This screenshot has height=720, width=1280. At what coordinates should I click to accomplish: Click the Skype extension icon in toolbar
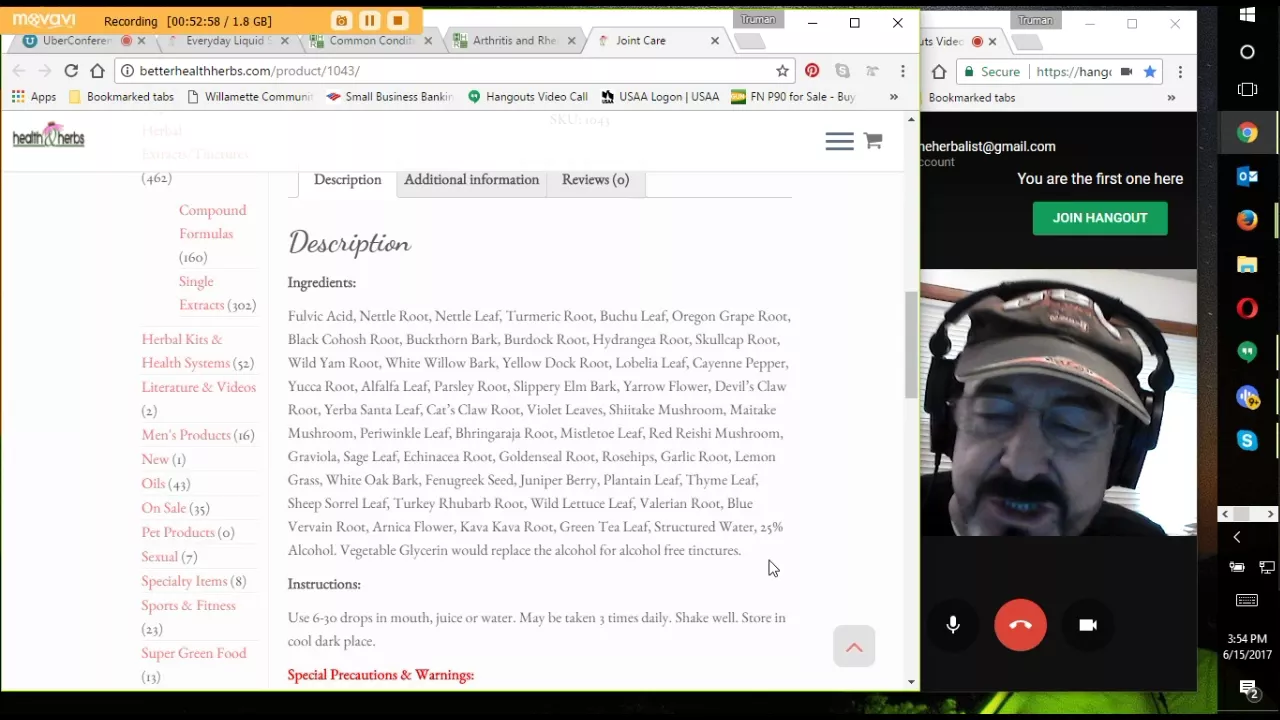(842, 71)
